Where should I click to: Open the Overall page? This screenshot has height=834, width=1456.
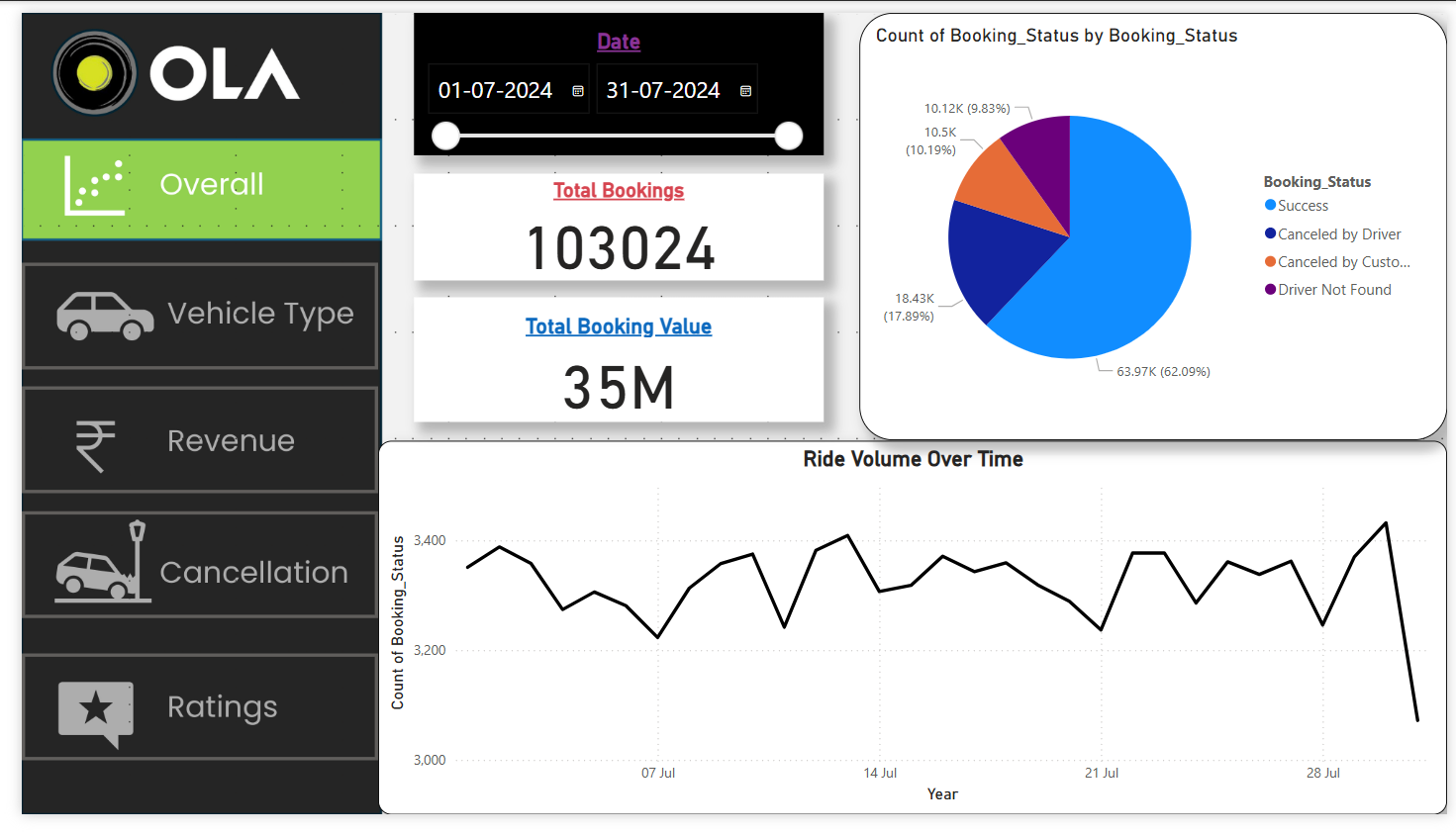202,189
